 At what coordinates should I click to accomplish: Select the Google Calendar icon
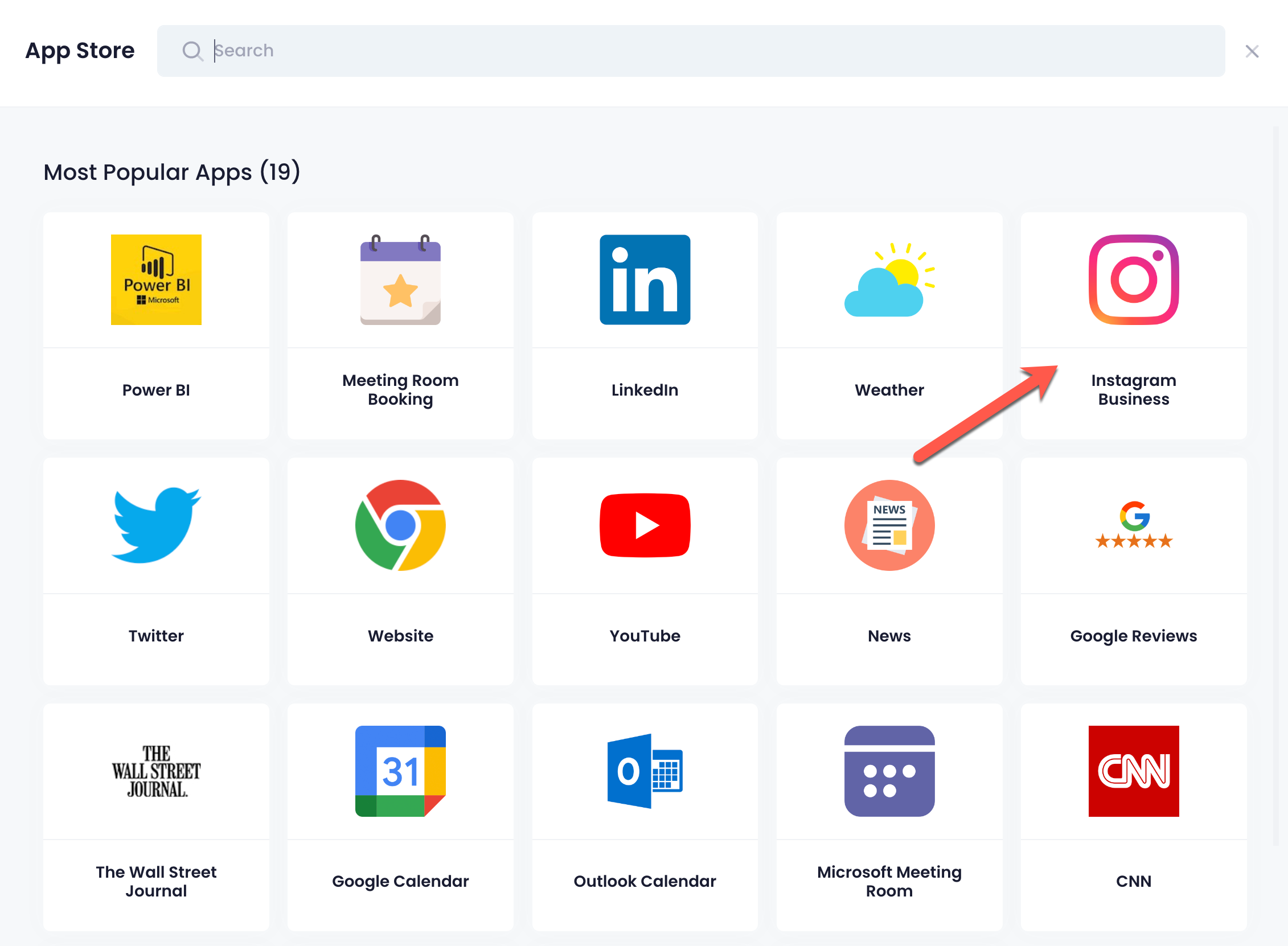400,771
